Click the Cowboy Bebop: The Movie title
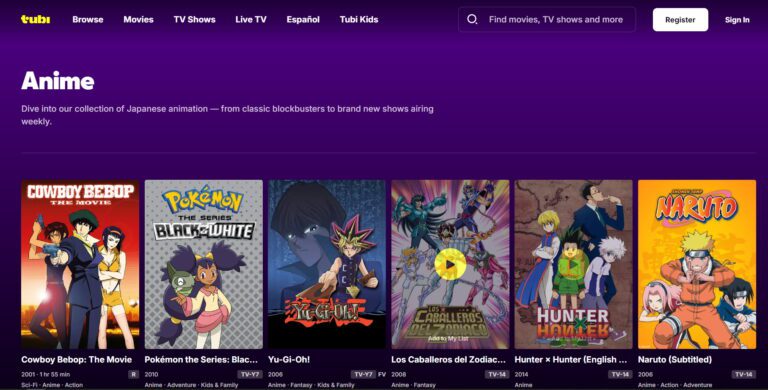The width and height of the screenshot is (768, 390). 76,360
